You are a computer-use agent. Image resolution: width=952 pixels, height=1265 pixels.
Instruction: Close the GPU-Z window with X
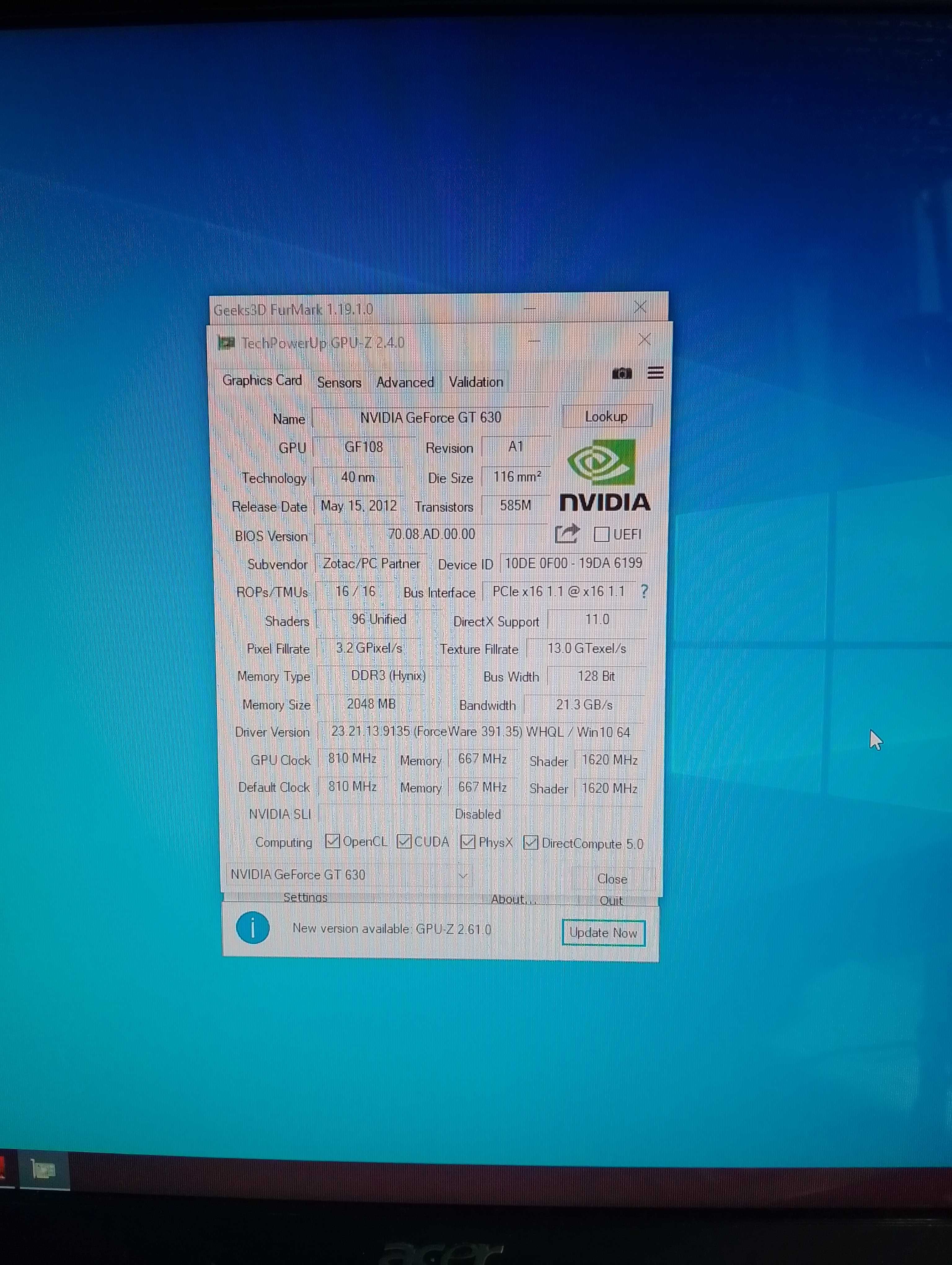(x=645, y=340)
